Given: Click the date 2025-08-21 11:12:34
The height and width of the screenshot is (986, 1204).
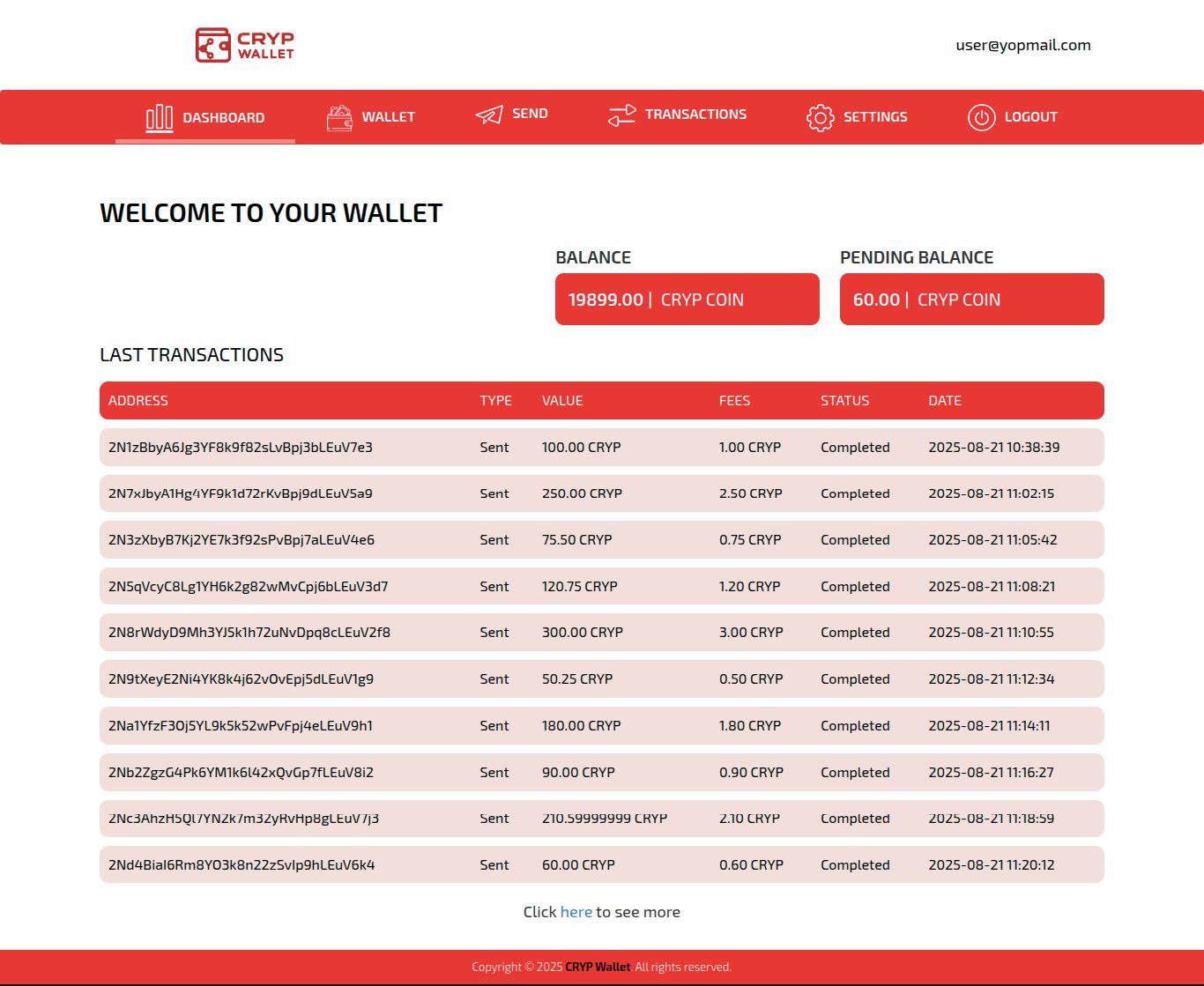Looking at the screenshot, I should point(992,679).
